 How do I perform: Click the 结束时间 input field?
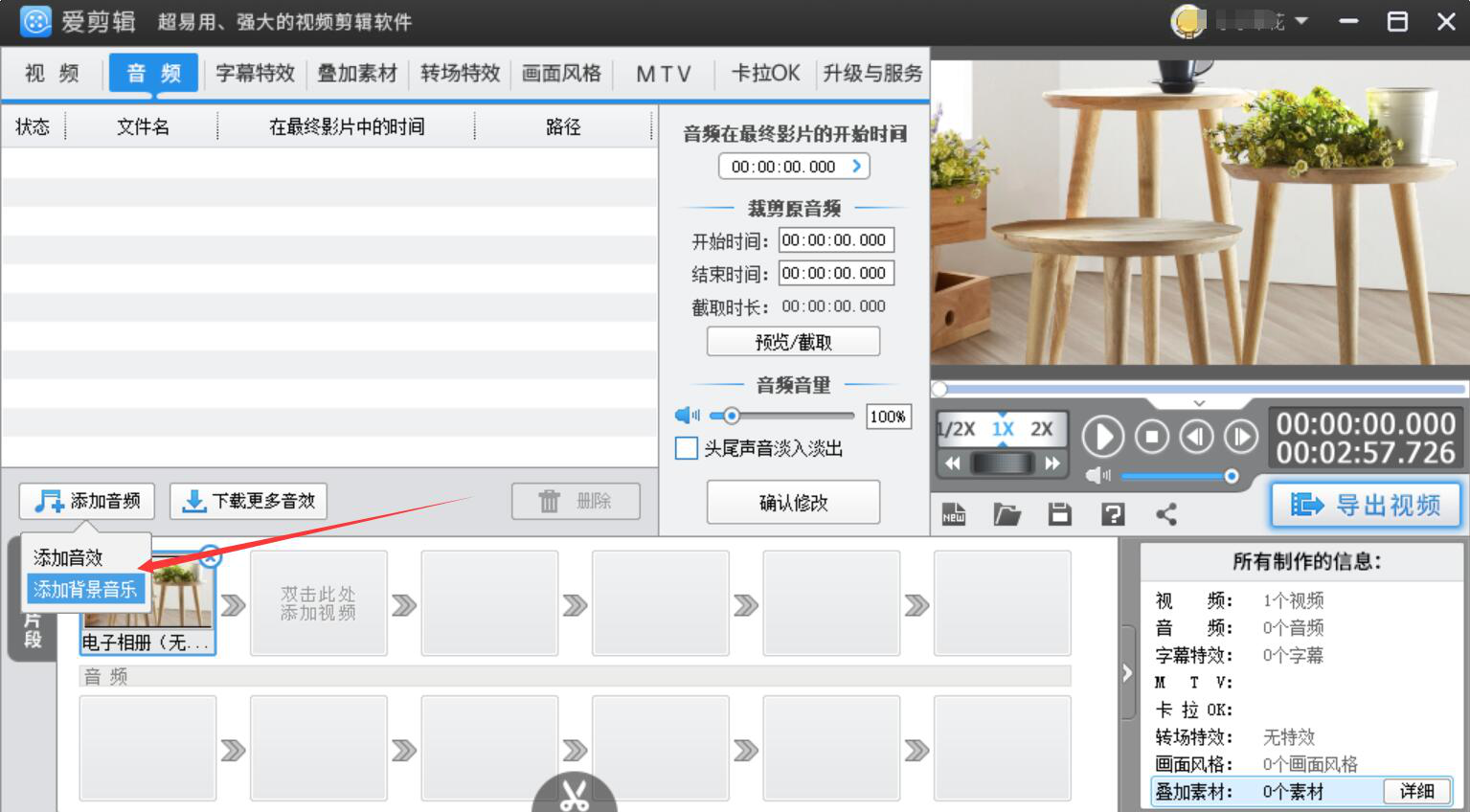click(x=836, y=273)
